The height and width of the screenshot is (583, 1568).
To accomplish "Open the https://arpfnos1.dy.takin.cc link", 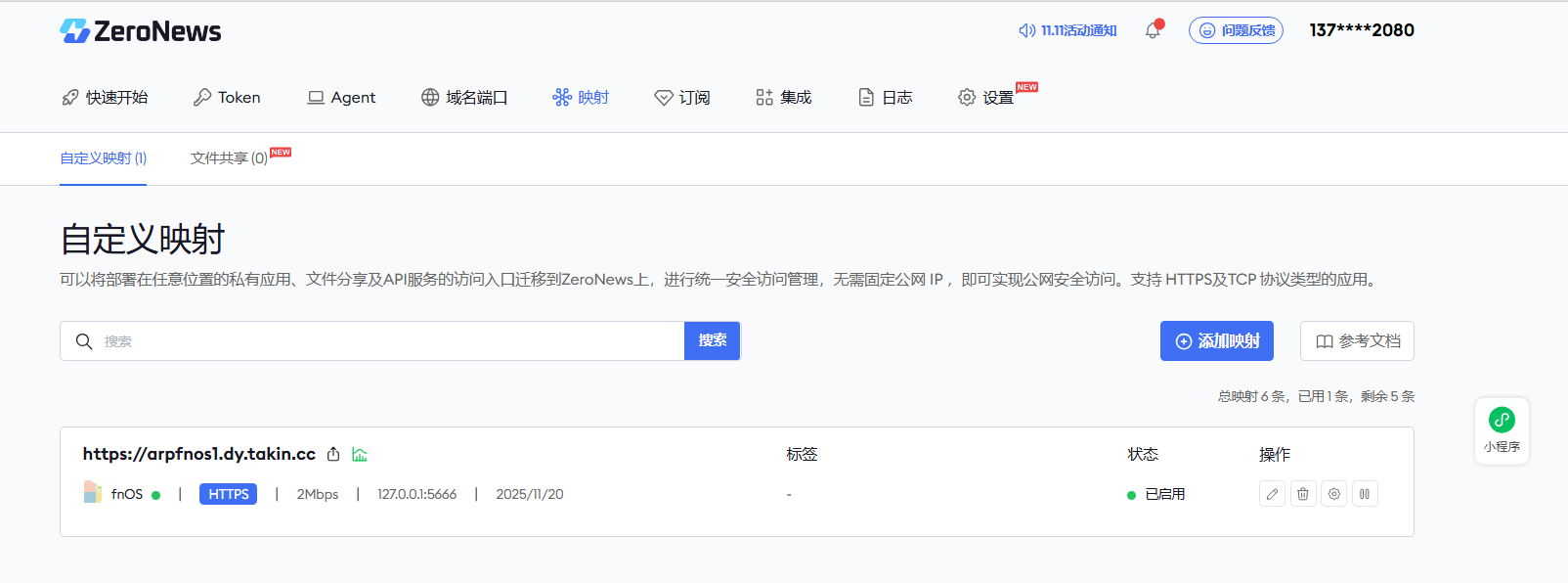I will (198, 454).
